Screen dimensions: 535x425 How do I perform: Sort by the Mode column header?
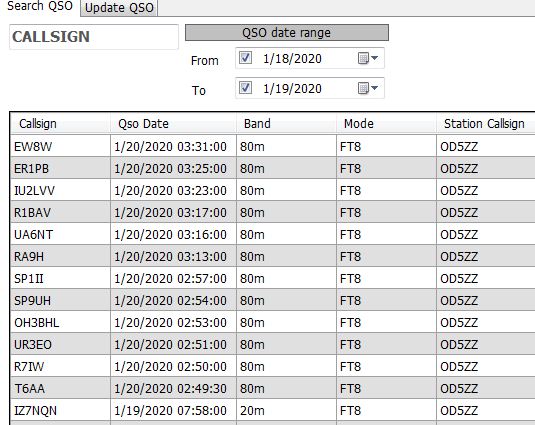[x=386, y=124]
